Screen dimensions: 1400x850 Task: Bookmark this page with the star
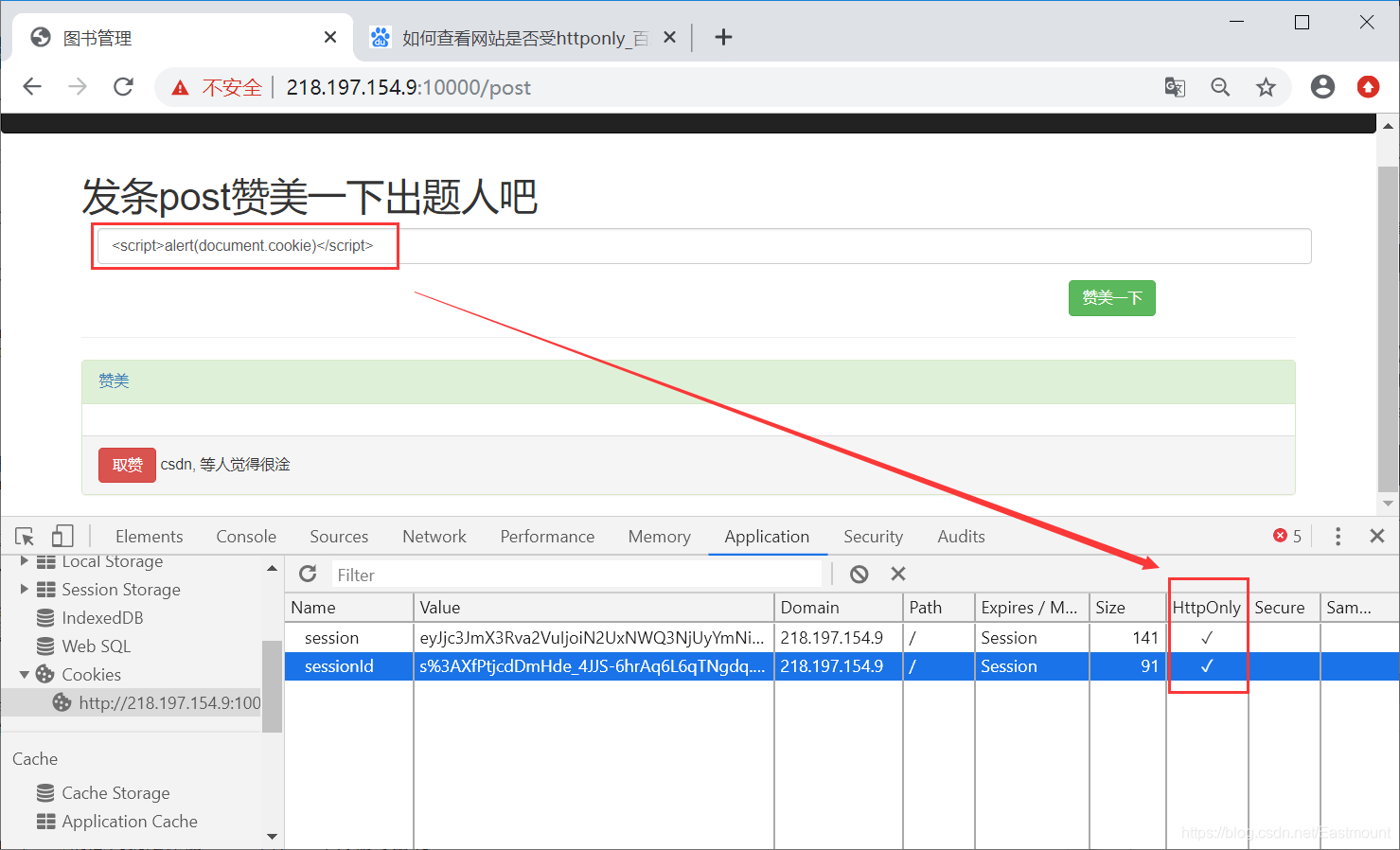[x=1266, y=87]
